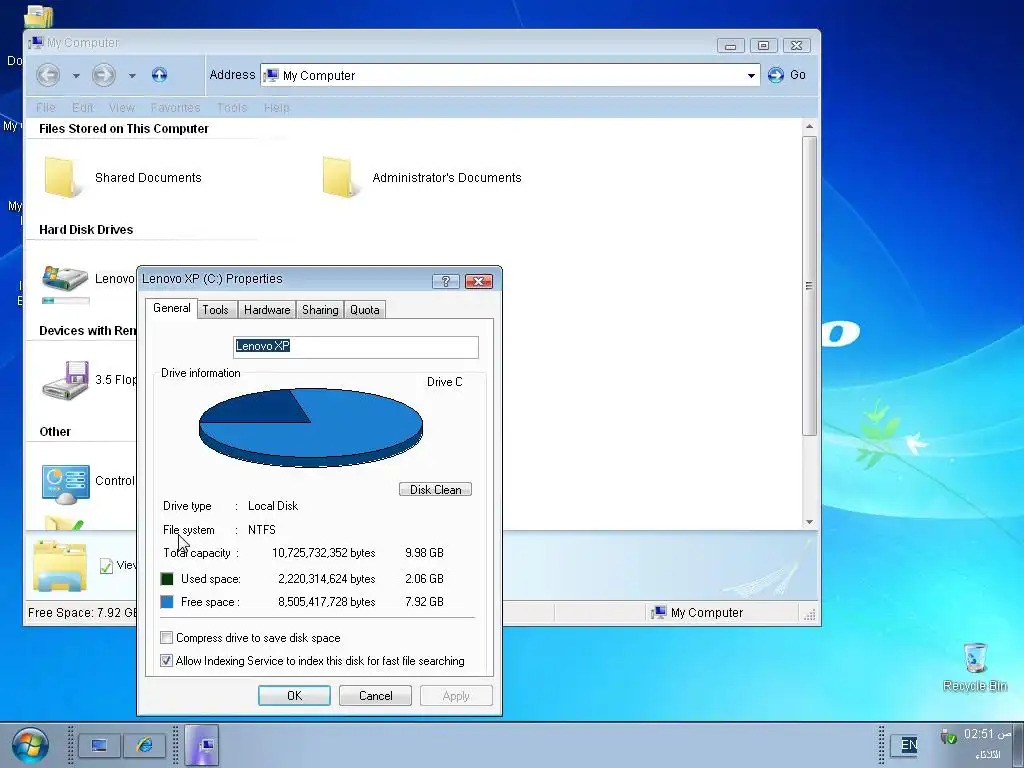This screenshot has width=1024, height=768.
Task: Switch to the Sharing tab
Action: tap(320, 310)
